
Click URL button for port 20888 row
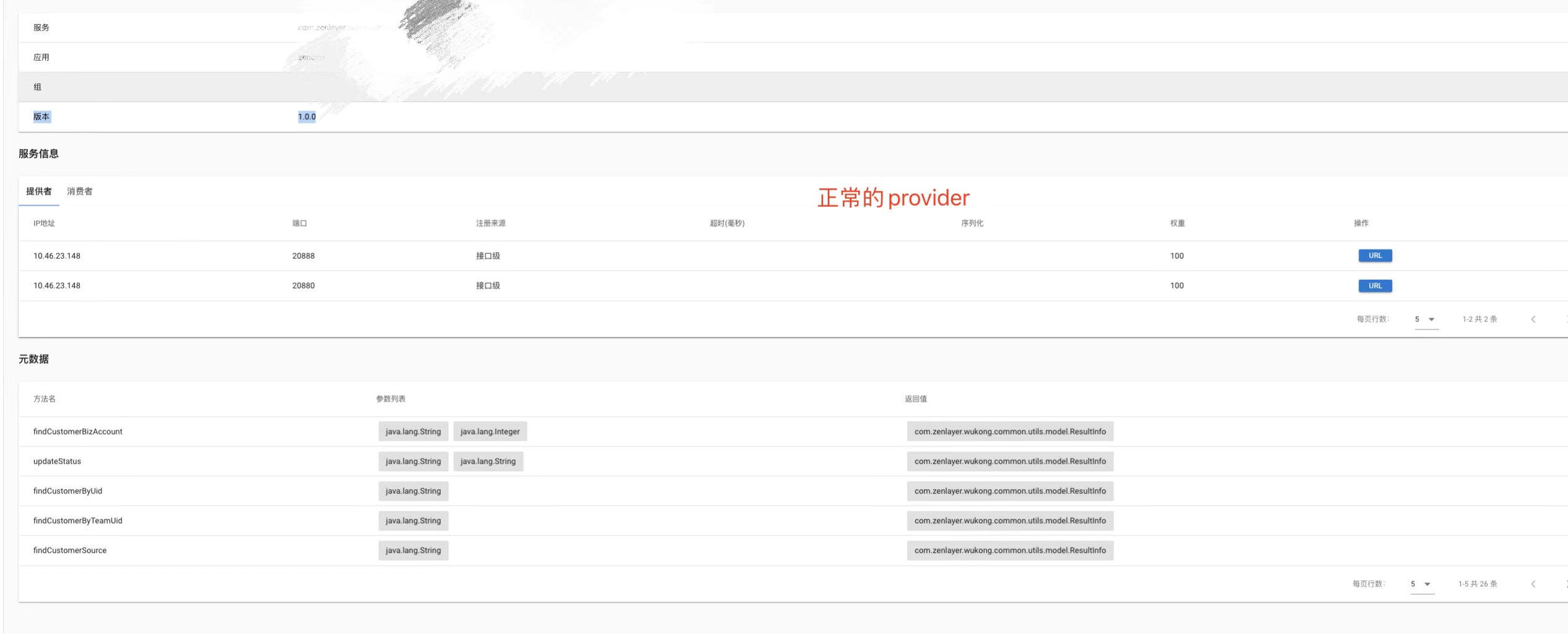1375,256
